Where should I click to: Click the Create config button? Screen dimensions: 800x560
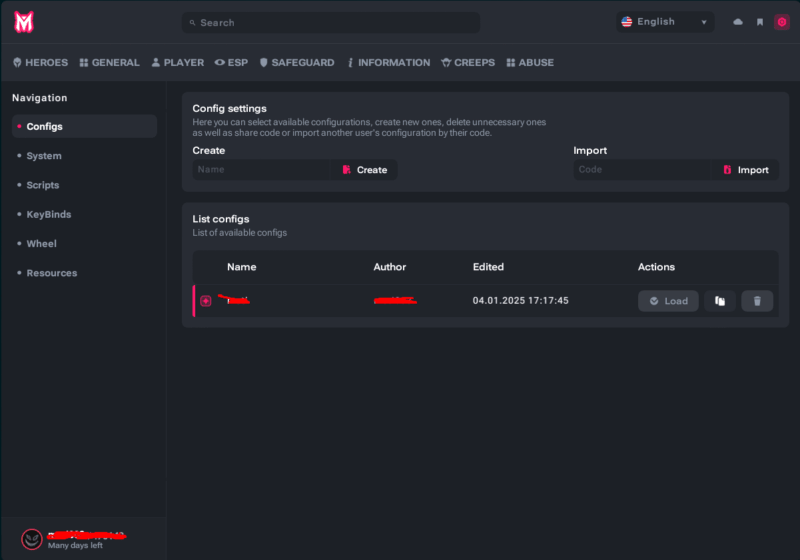tap(364, 170)
